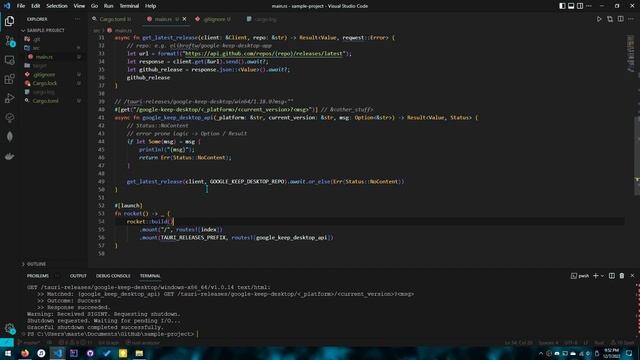640x360 pixels.
Task: Collapse the SAMPLE-PROJECT folder section
Action: point(45,30)
